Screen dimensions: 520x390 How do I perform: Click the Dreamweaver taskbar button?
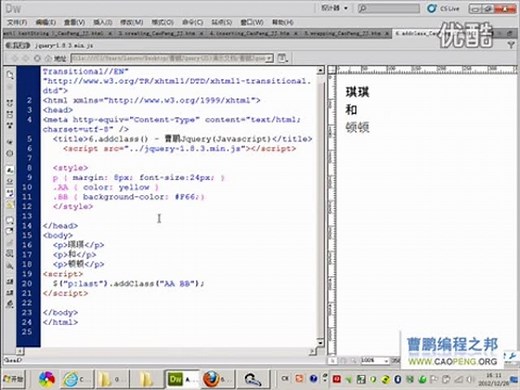(x=182, y=379)
